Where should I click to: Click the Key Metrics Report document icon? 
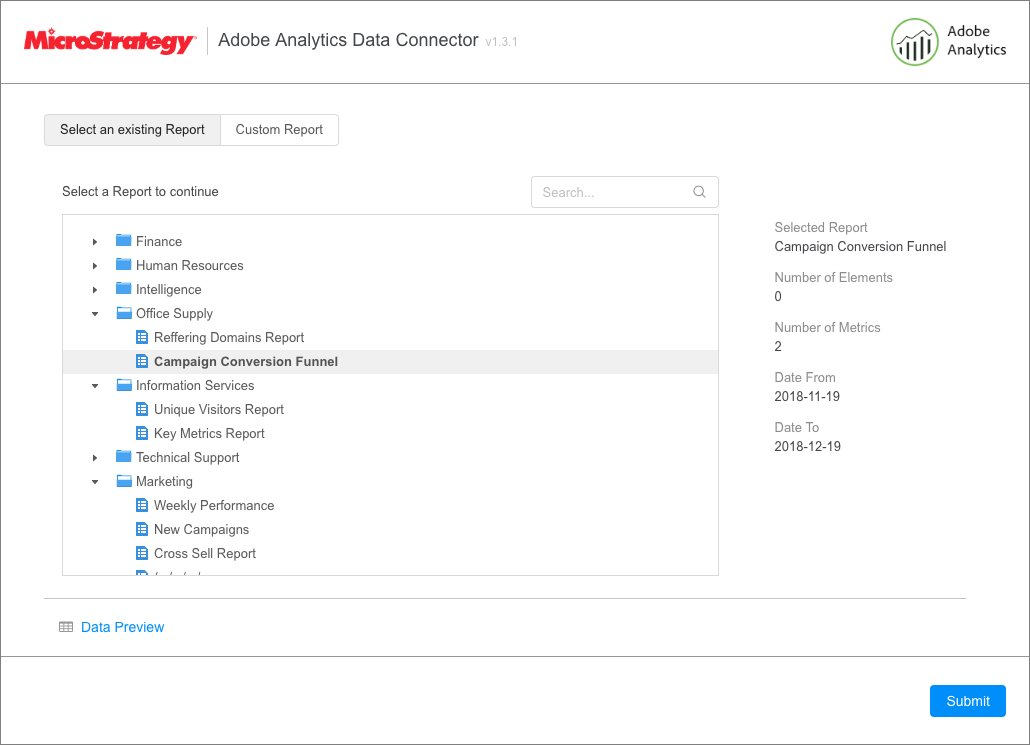[x=142, y=433]
